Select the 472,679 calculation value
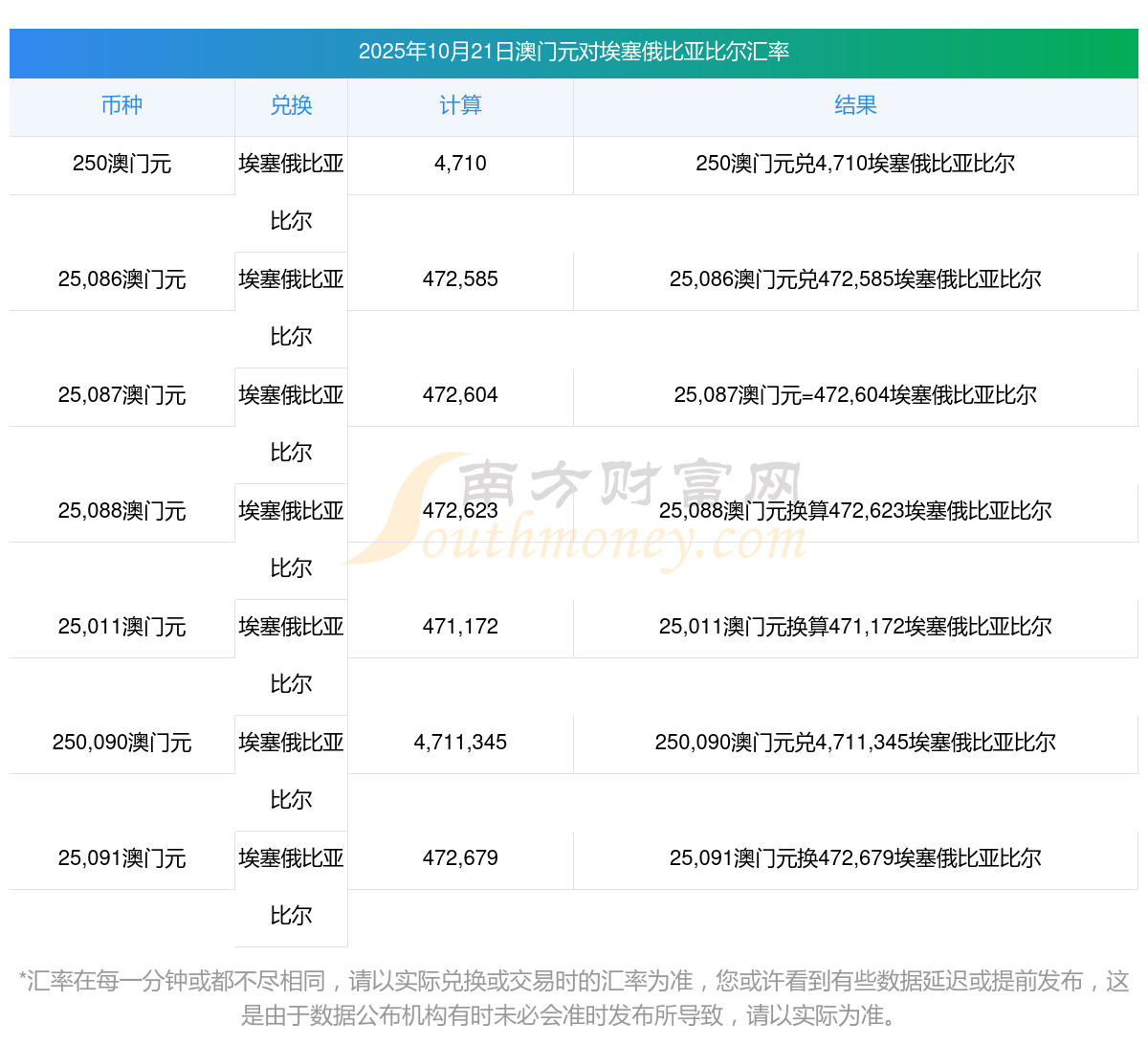Viewport: 1148px width, 1045px height. point(460,858)
